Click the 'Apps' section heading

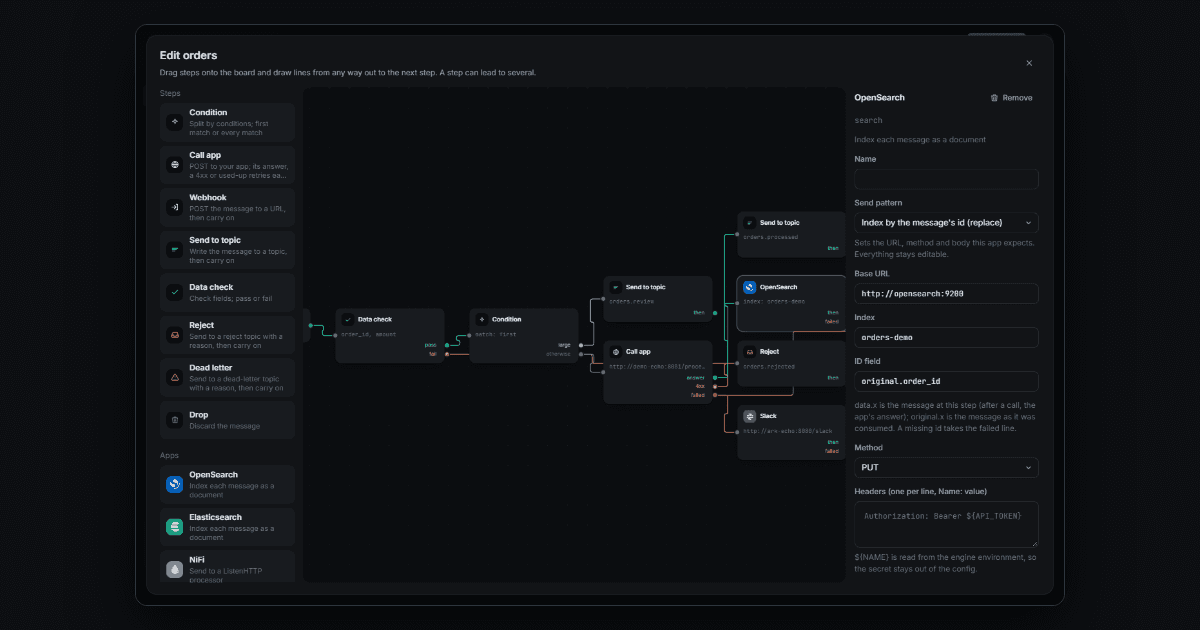click(169, 455)
